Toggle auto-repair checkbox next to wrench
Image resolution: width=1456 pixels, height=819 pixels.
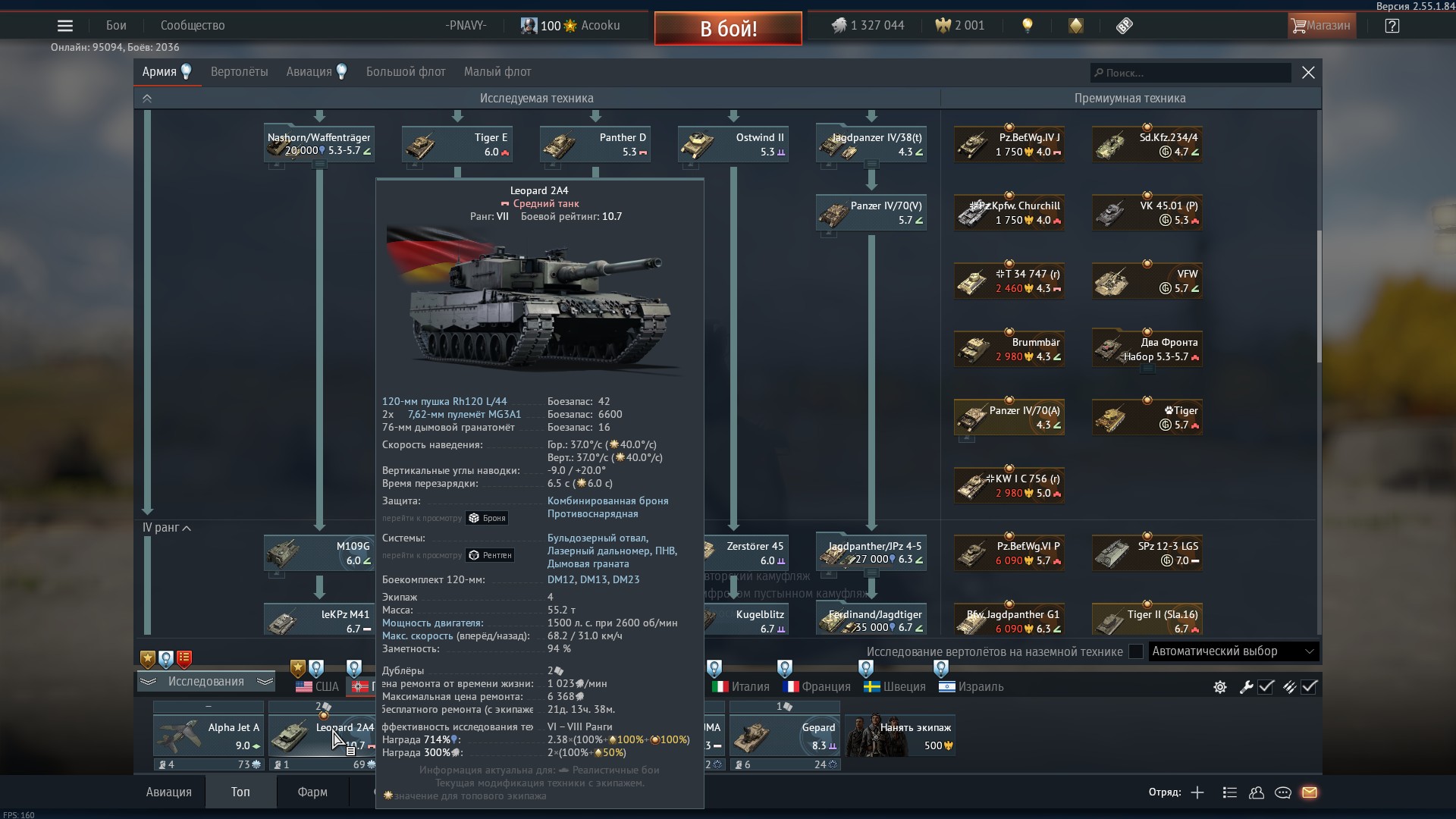[x=1266, y=687]
